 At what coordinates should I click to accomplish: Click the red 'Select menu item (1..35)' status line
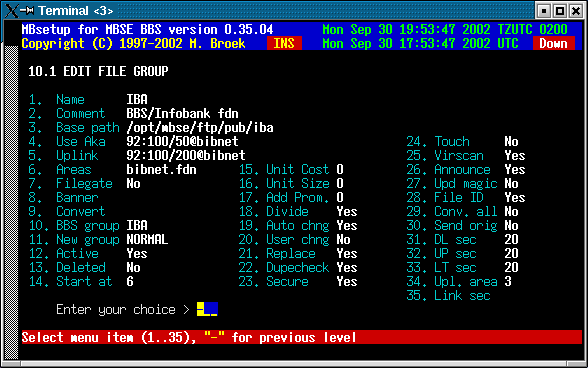pyautogui.click(x=302, y=337)
